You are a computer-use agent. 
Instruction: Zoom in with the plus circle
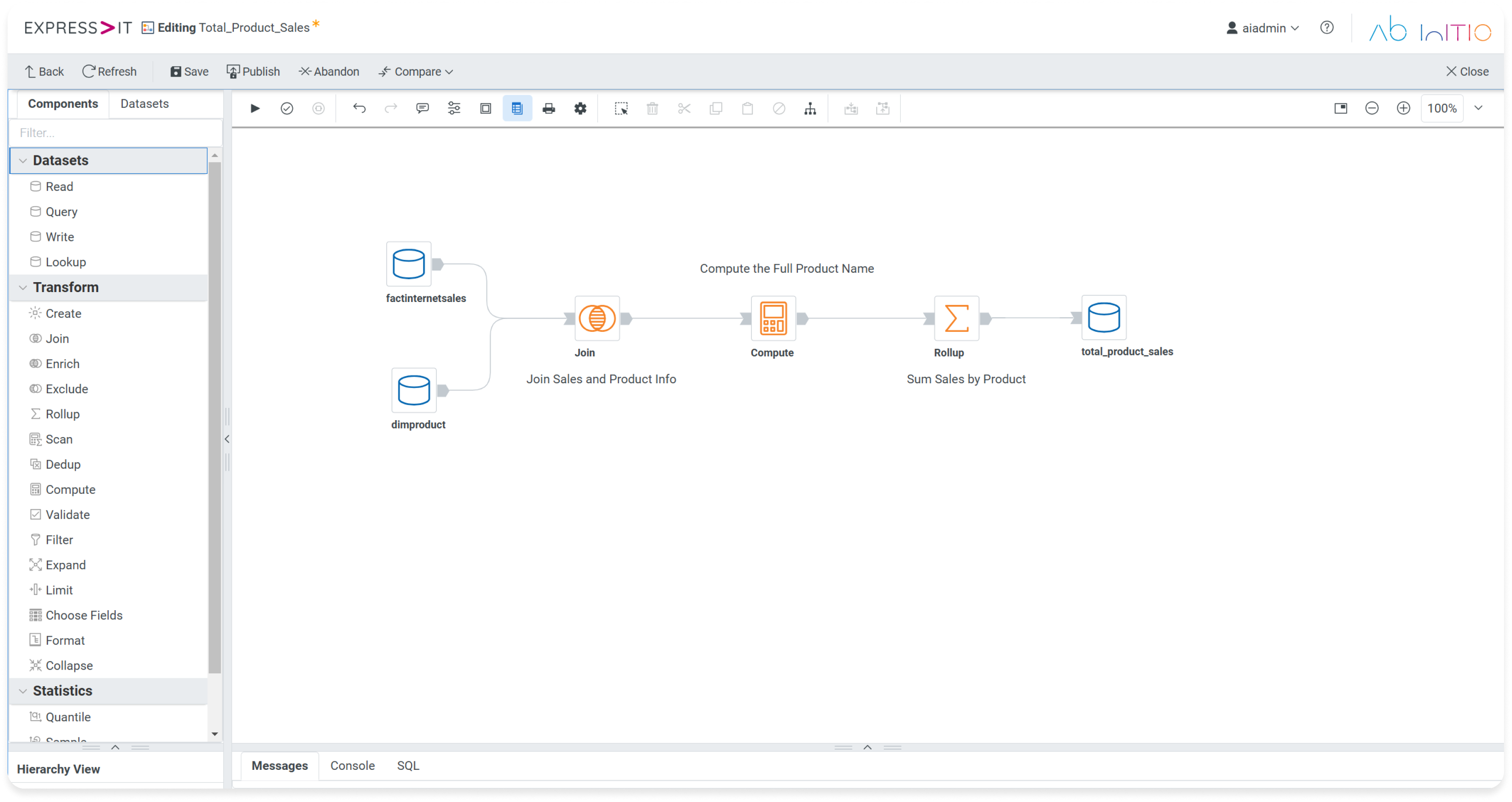[x=1403, y=108]
